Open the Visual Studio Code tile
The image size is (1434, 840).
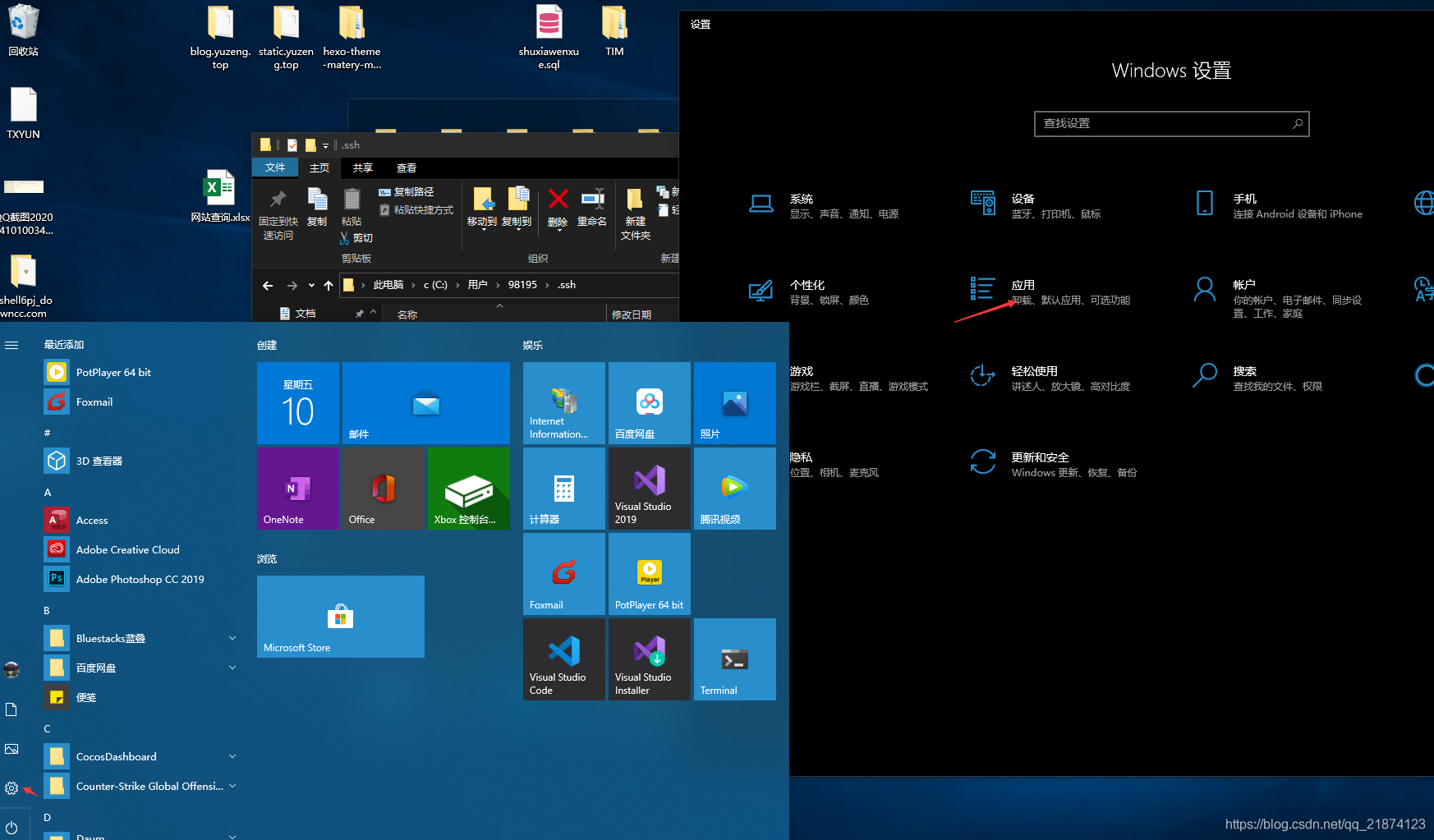click(x=564, y=659)
